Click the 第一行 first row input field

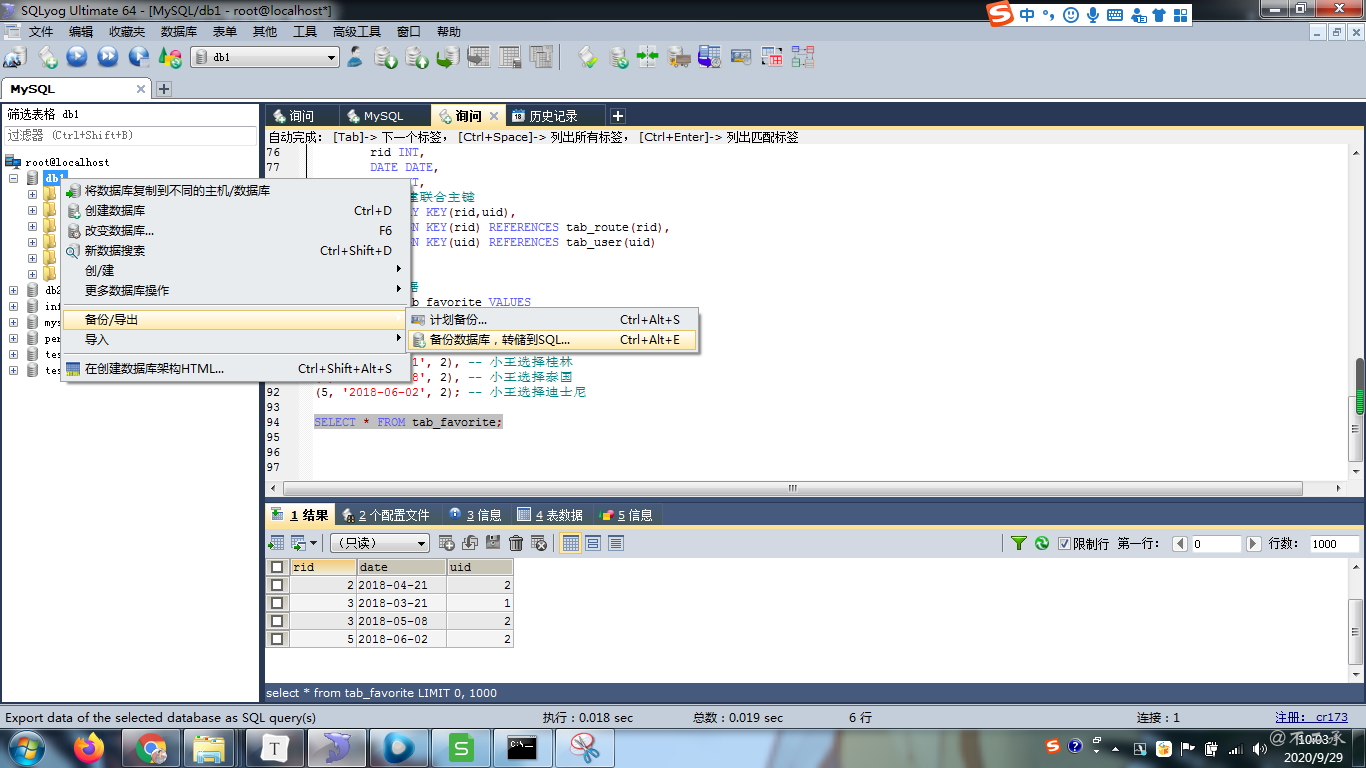click(1216, 544)
